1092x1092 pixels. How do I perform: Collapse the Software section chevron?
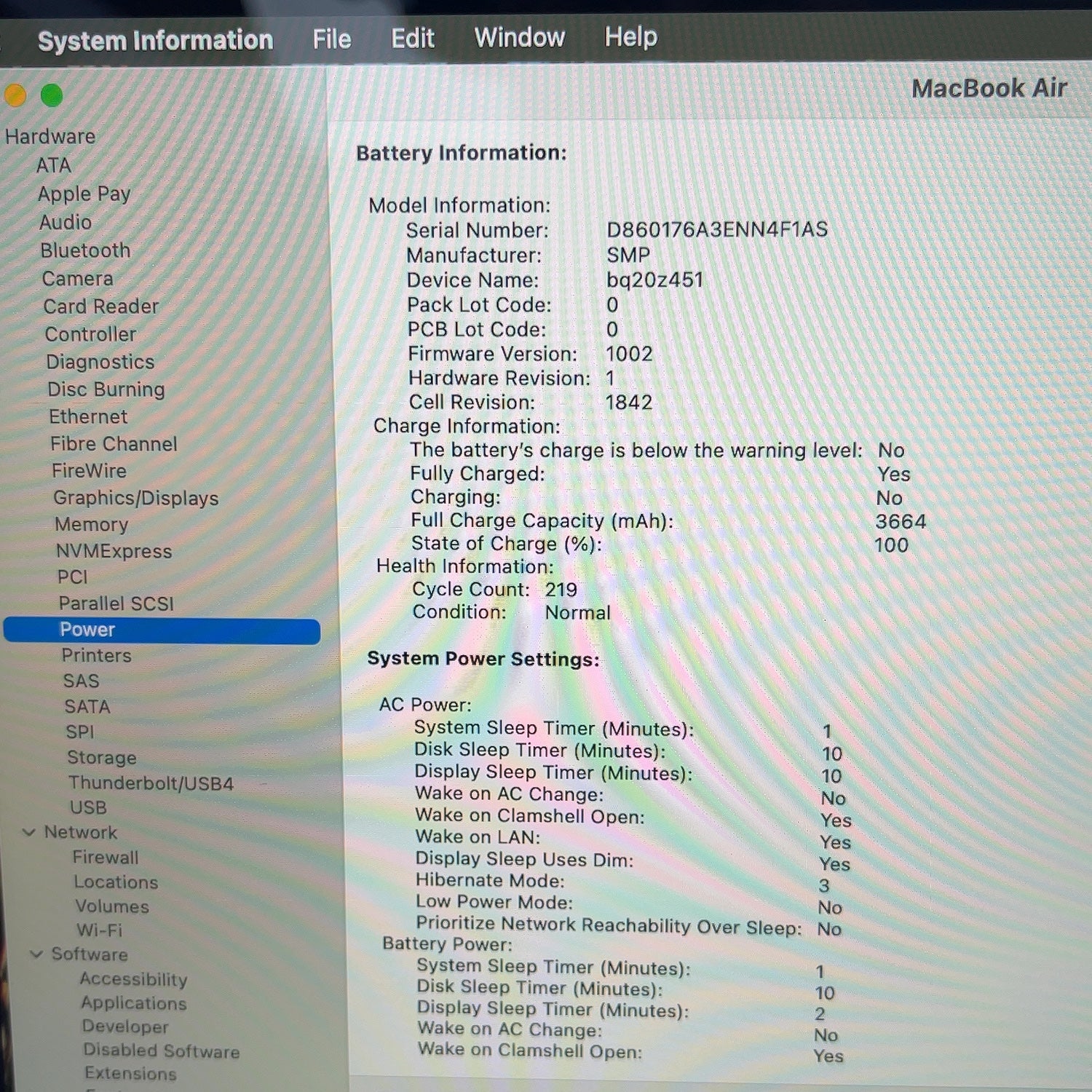pyautogui.click(x=36, y=954)
